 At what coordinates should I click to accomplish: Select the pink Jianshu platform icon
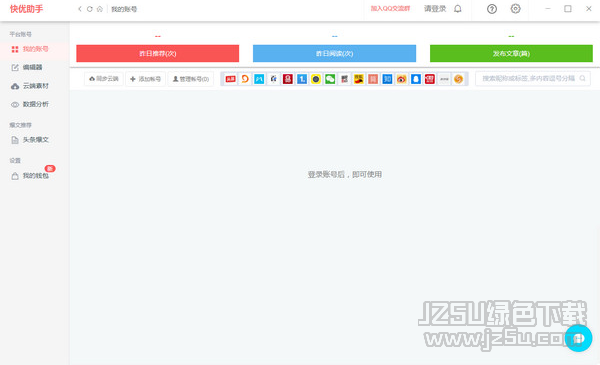pos(373,79)
